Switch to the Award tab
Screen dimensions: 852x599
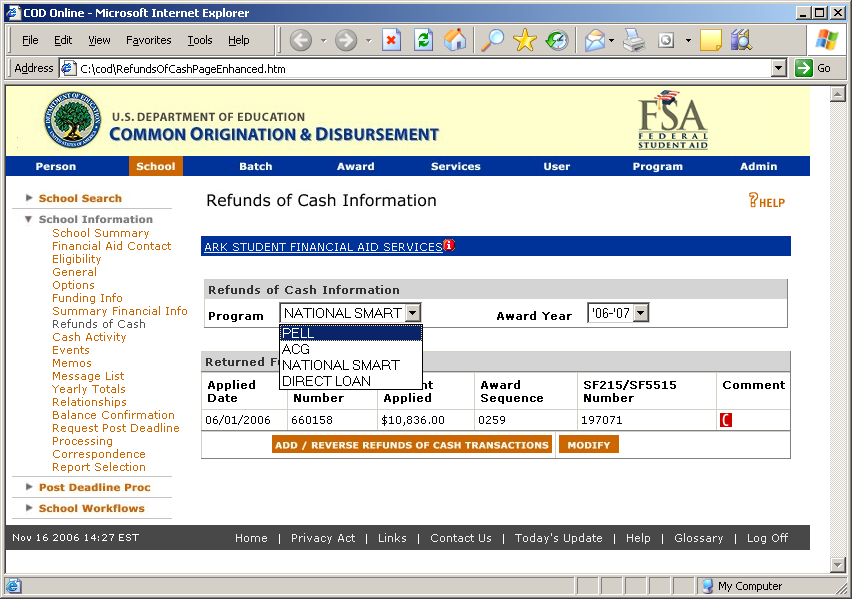[355, 166]
